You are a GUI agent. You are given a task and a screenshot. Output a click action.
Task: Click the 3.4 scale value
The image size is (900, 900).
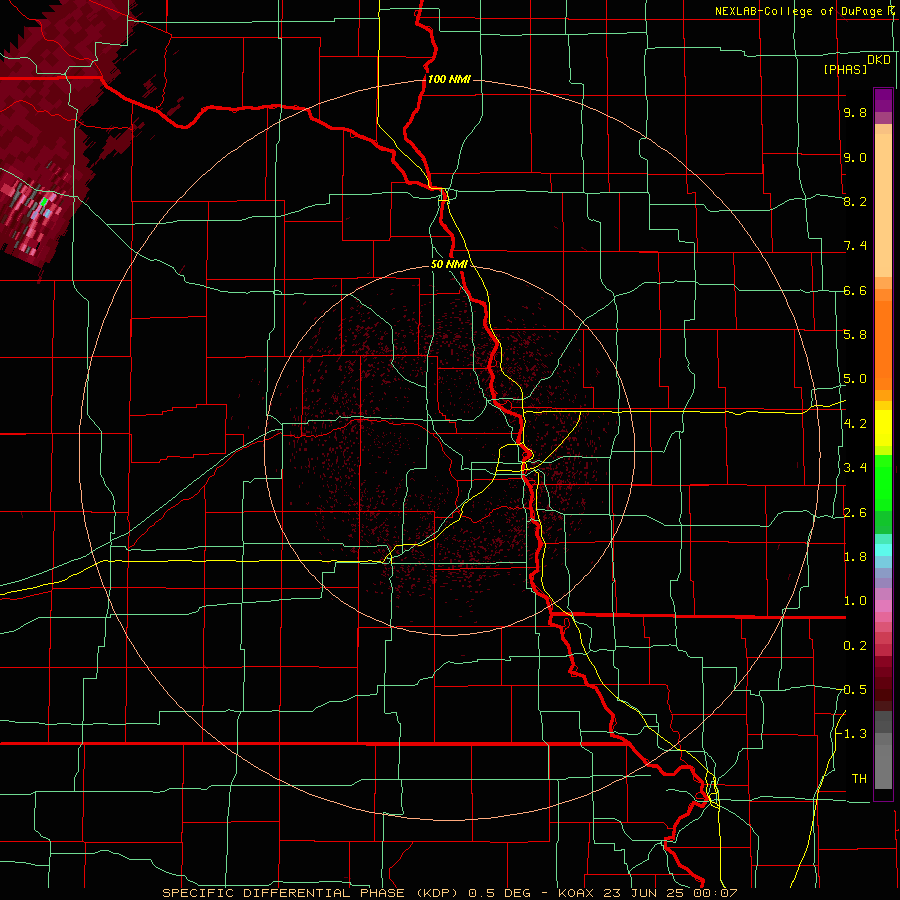click(855, 468)
